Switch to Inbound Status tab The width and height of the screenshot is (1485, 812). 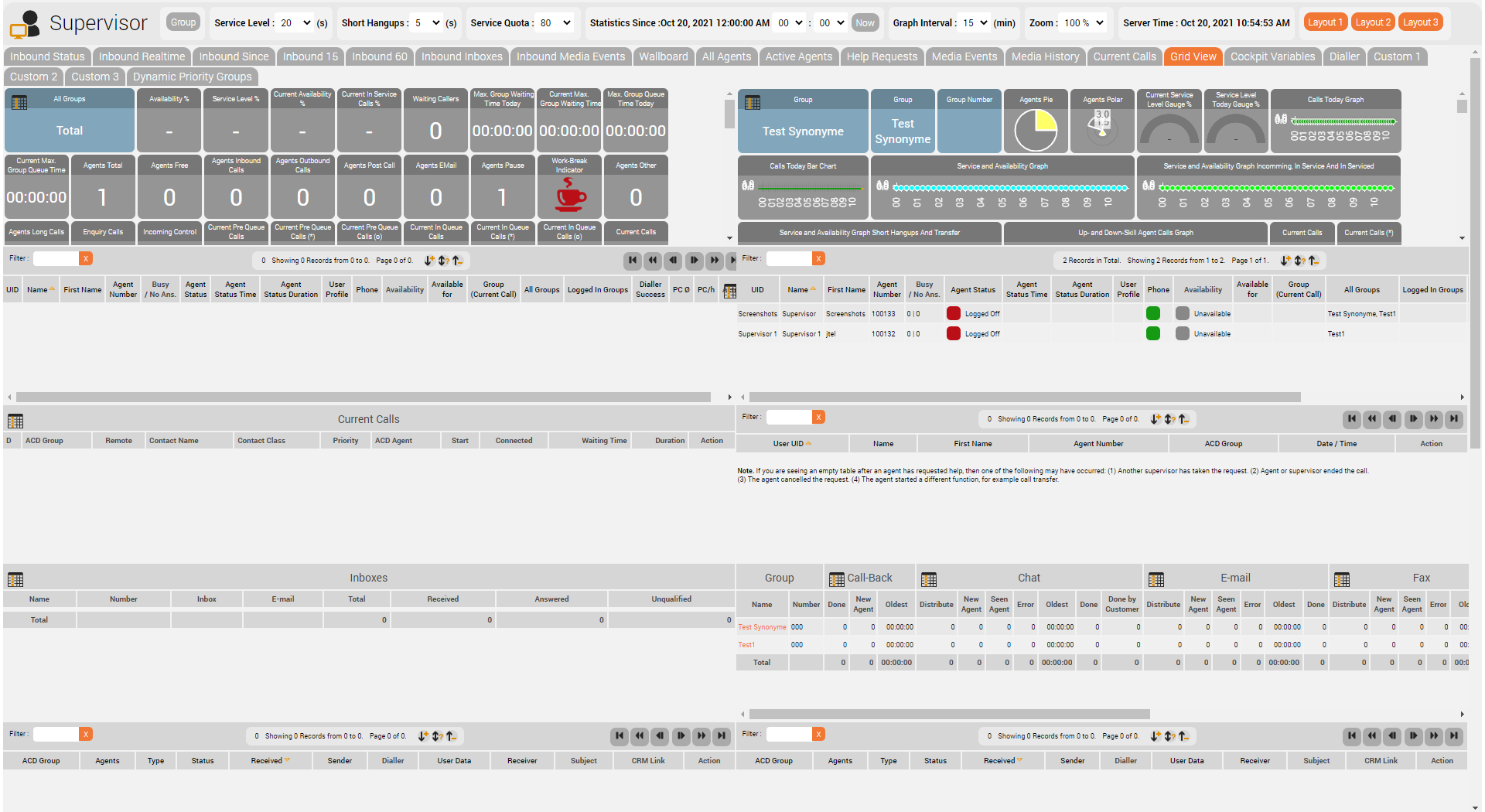[x=47, y=56]
